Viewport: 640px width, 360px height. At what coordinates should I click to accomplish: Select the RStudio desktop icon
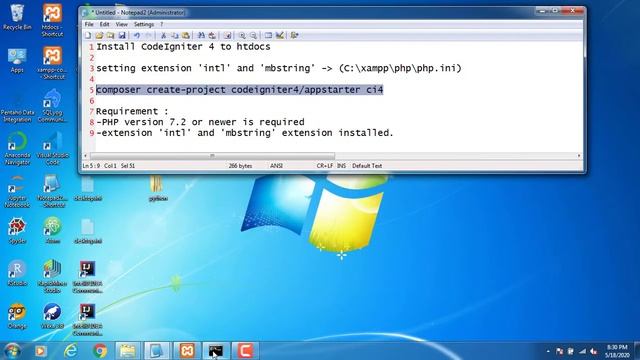17,273
